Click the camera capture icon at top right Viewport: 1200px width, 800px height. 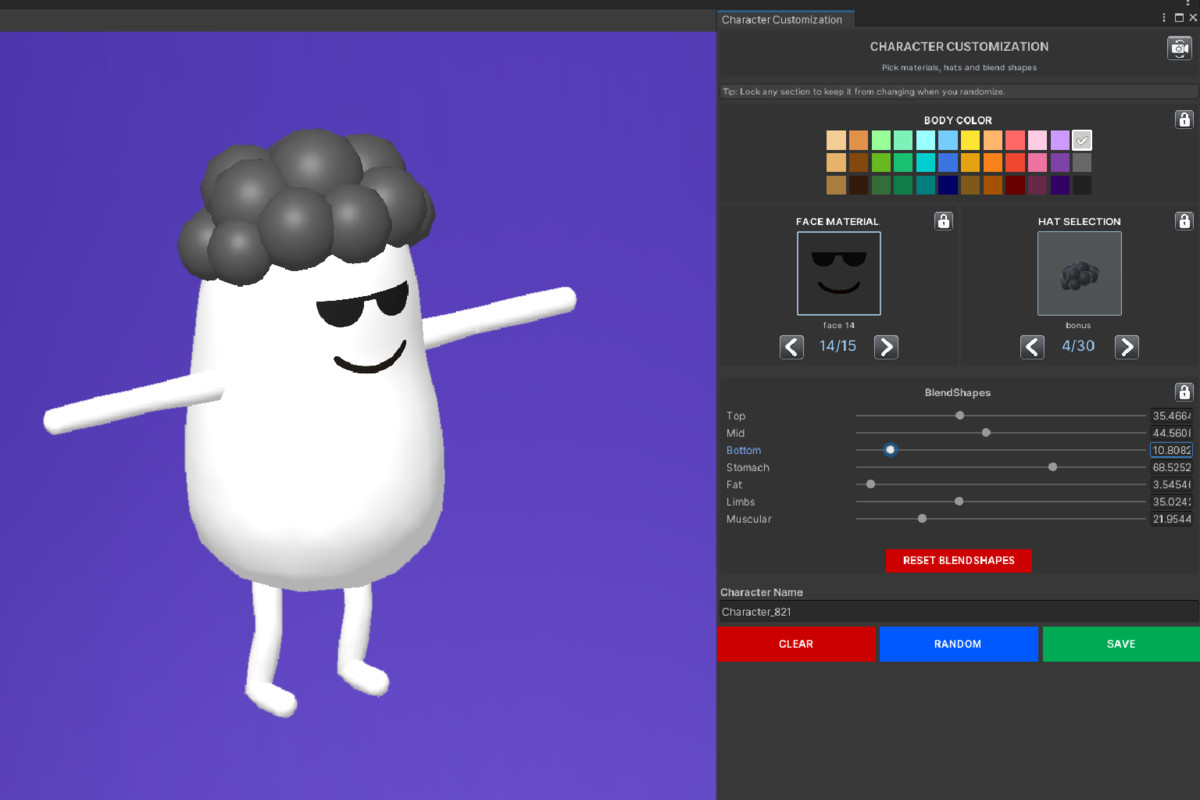1178,45
